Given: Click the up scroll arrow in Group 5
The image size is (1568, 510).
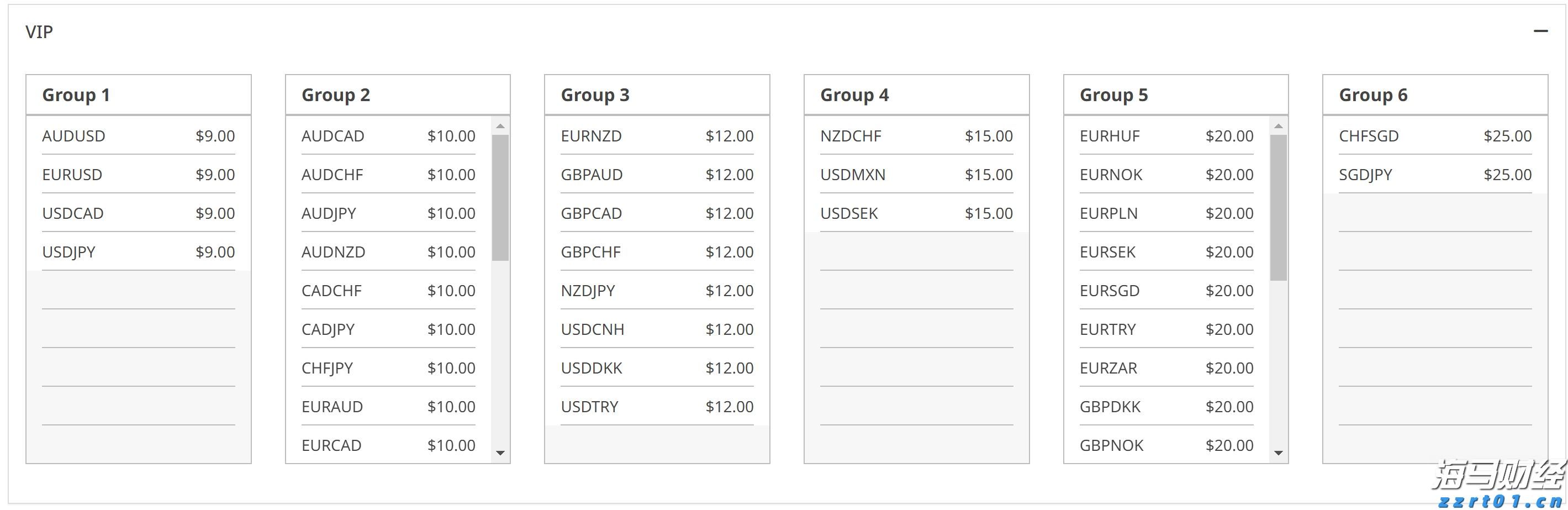Looking at the screenshot, I should click(x=1277, y=126).
